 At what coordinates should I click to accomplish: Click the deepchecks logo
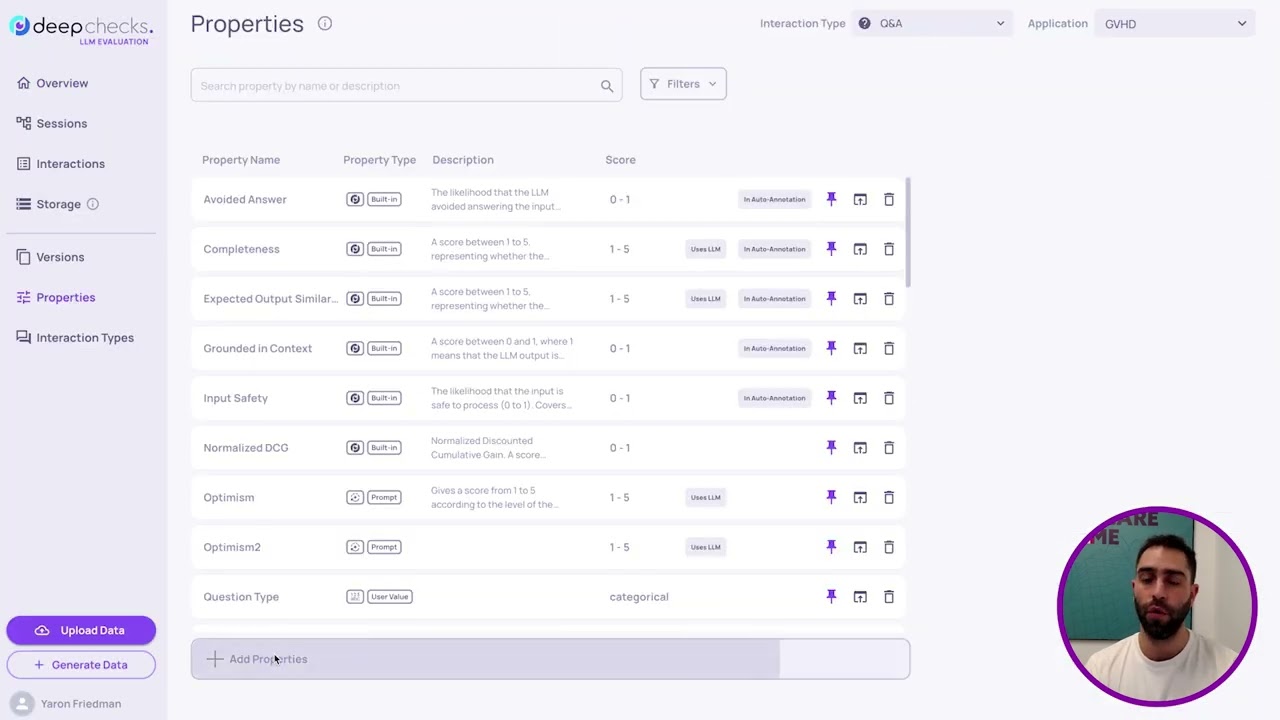coord(81,29)
